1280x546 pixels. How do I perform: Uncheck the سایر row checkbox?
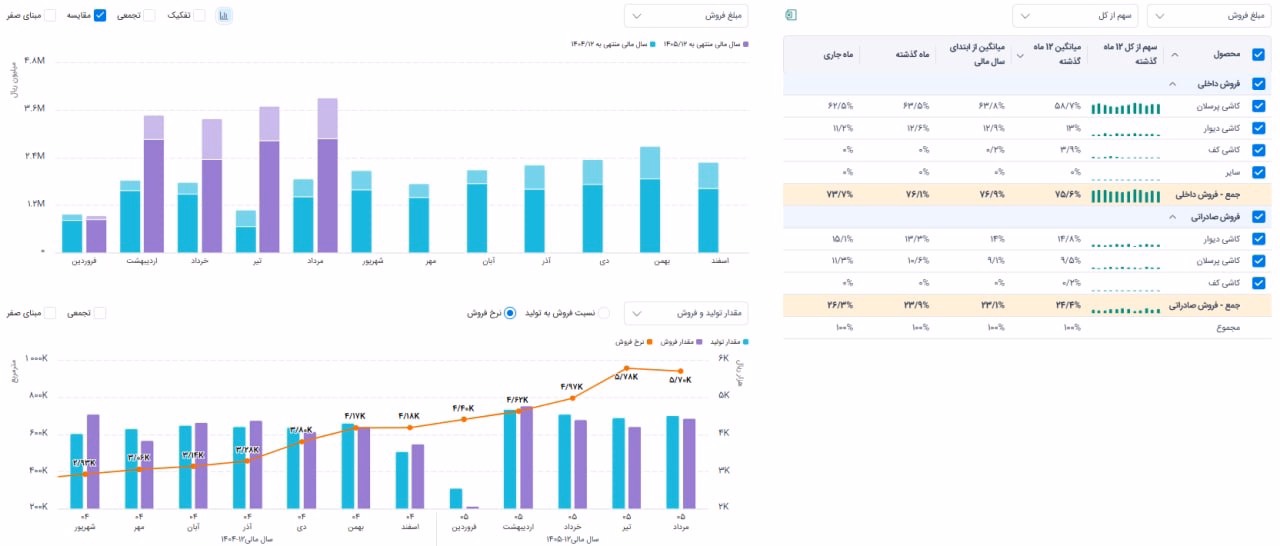(x=1259, y=172)
